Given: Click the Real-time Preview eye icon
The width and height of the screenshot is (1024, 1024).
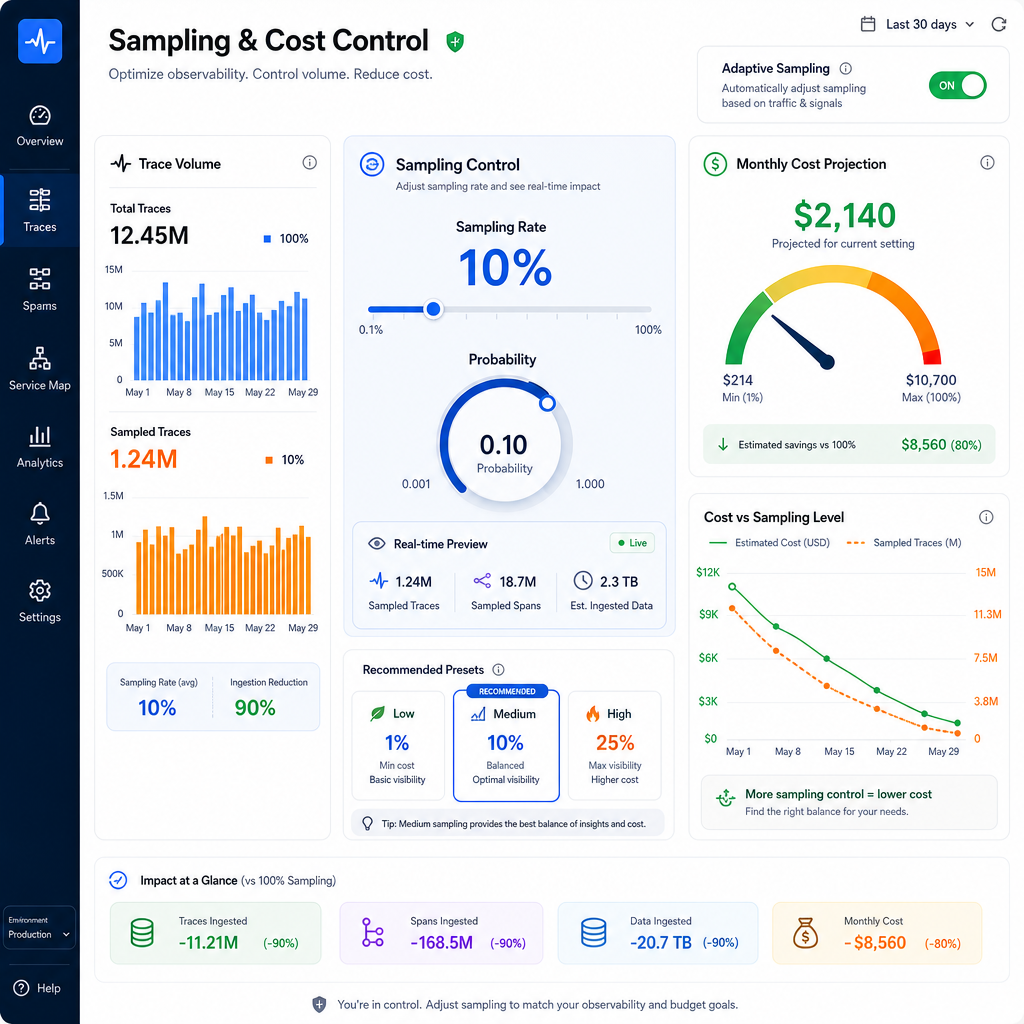Looking at the screenshot, I should click(x=377, y=543).
